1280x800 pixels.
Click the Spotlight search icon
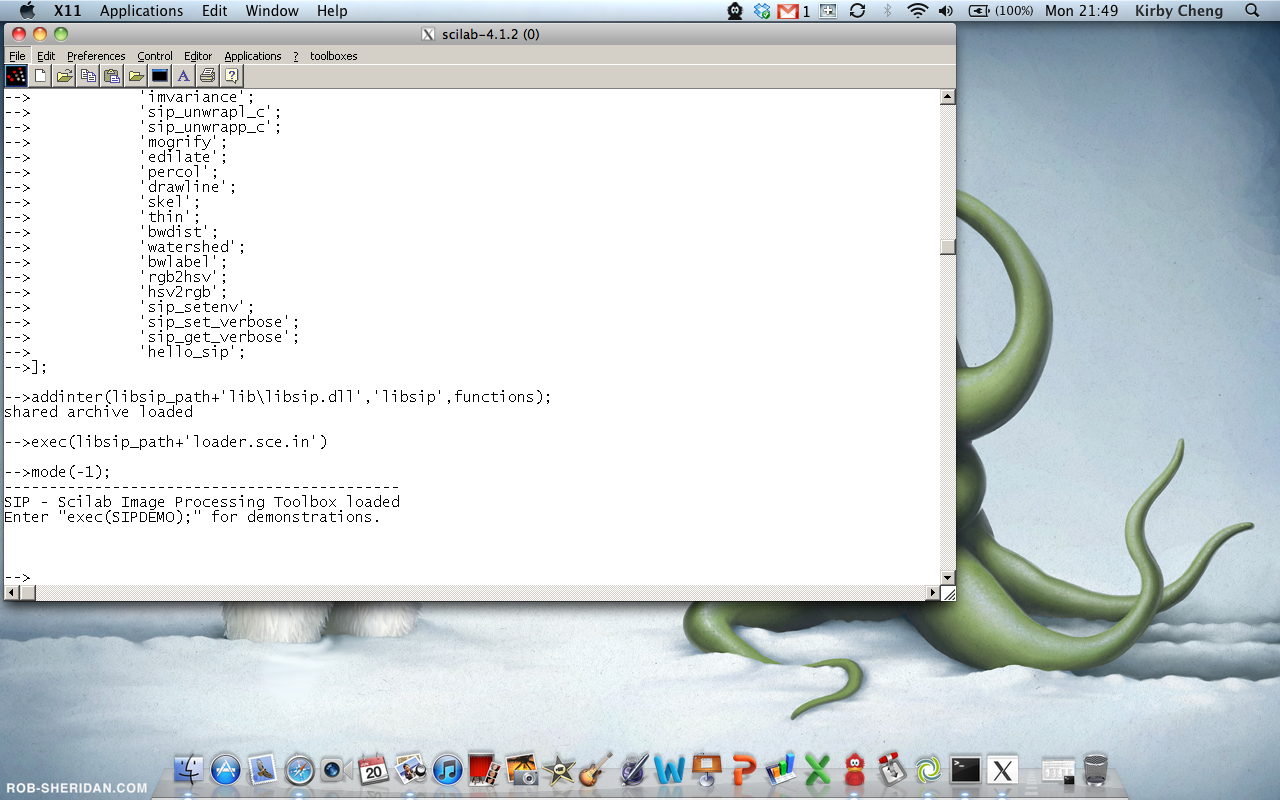click(1251, 11)
